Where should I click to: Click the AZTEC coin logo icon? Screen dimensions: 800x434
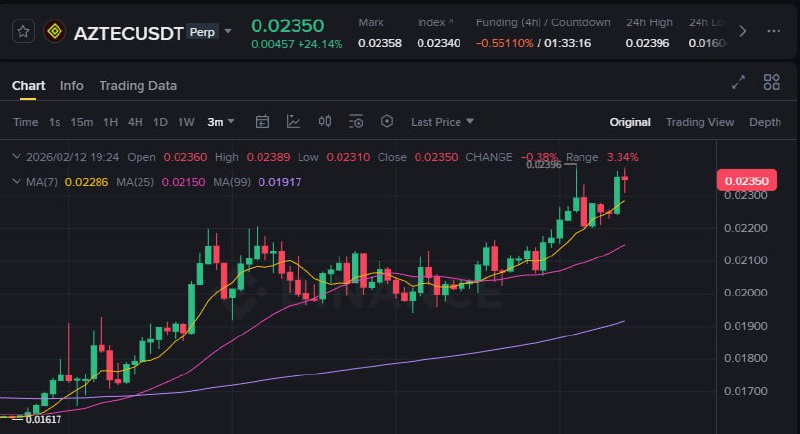point(54,32)
